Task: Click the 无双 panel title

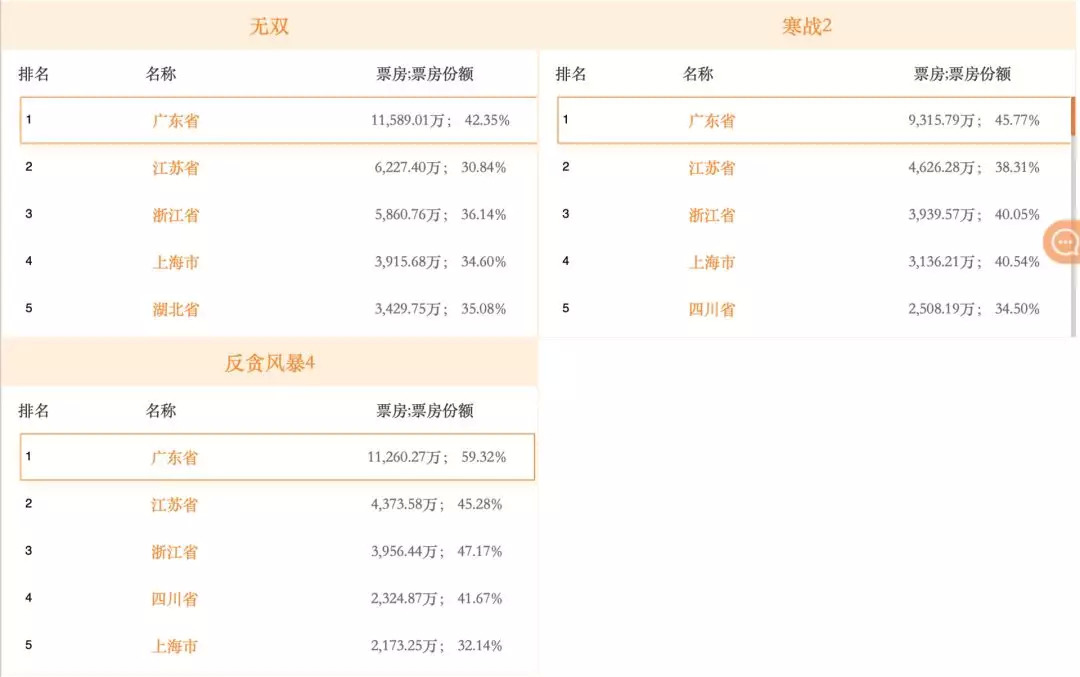Action: [x=269, y=27]
